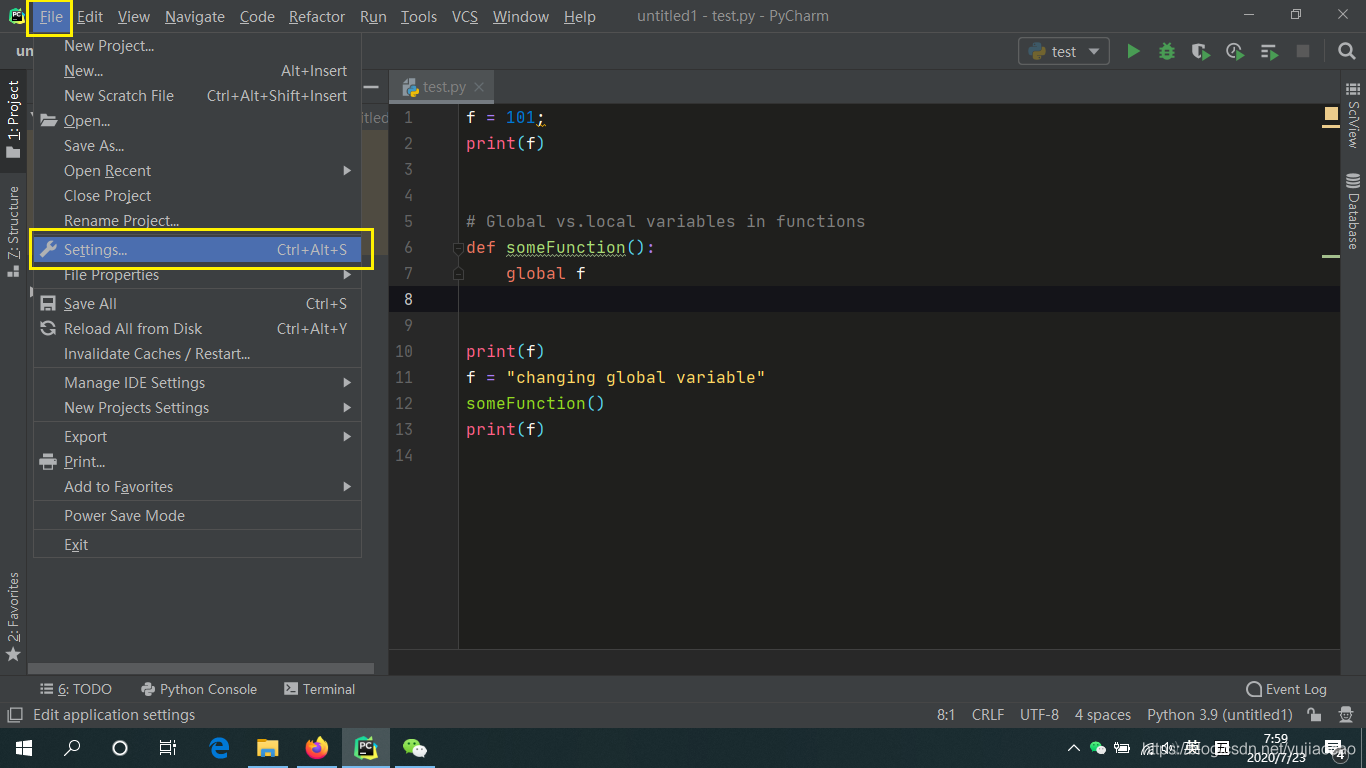Open the Edit menu
Image resolution: width=1366 pixels, height=768 pixels.
pyautogui.click(x=90, y=17)
